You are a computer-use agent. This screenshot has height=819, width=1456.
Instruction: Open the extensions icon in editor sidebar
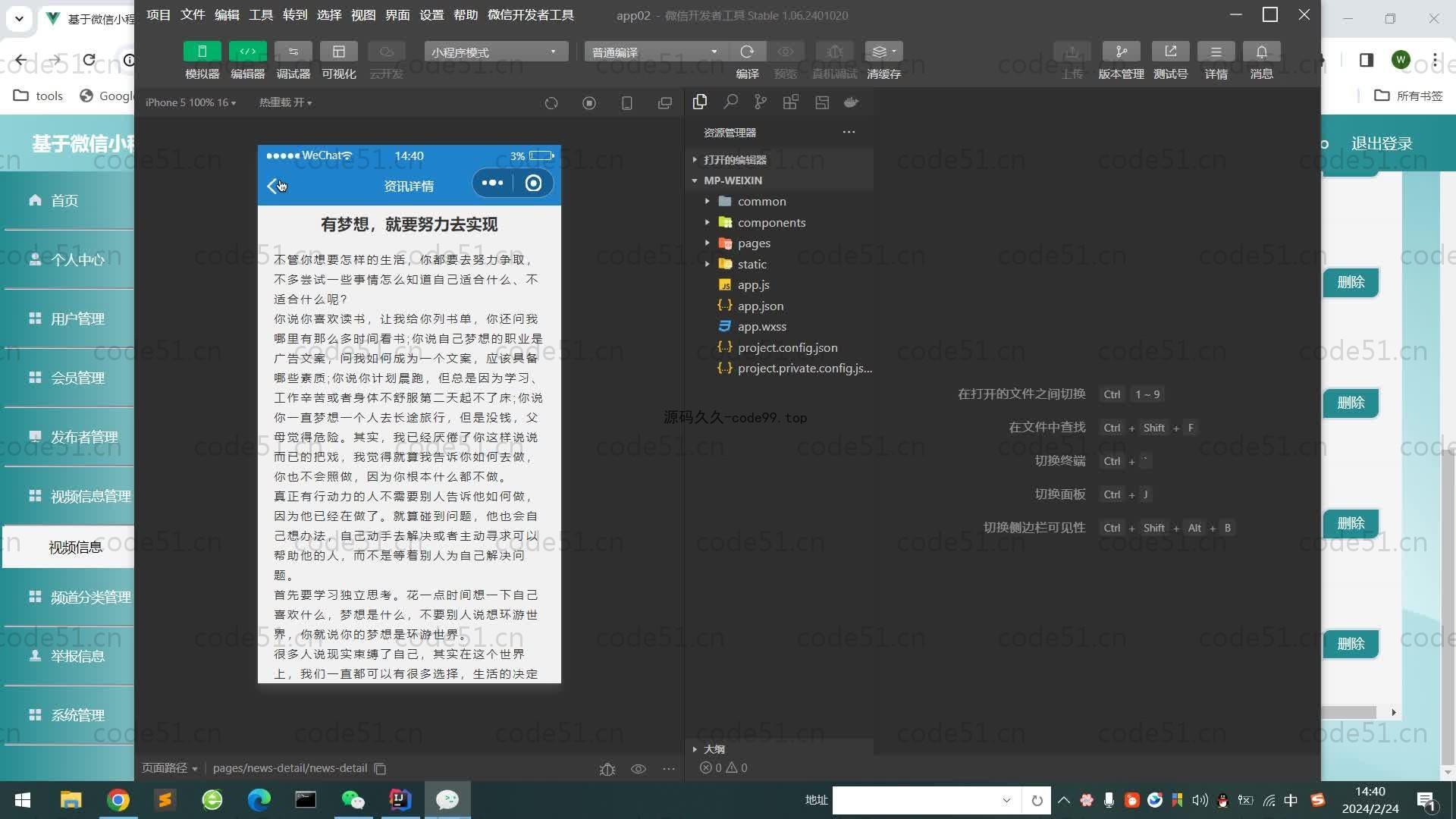[x=791, y=102]
